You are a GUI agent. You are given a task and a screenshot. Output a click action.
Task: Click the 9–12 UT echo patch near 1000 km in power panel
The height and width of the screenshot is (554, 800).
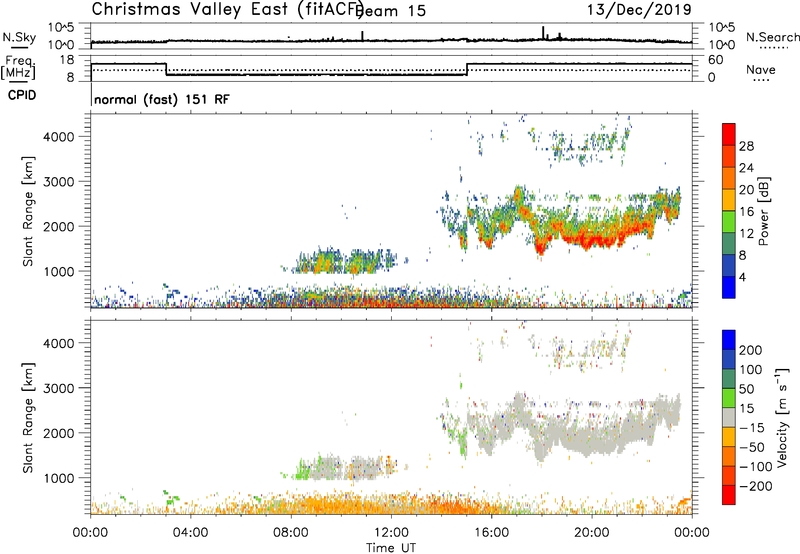[x=344, y=261]
